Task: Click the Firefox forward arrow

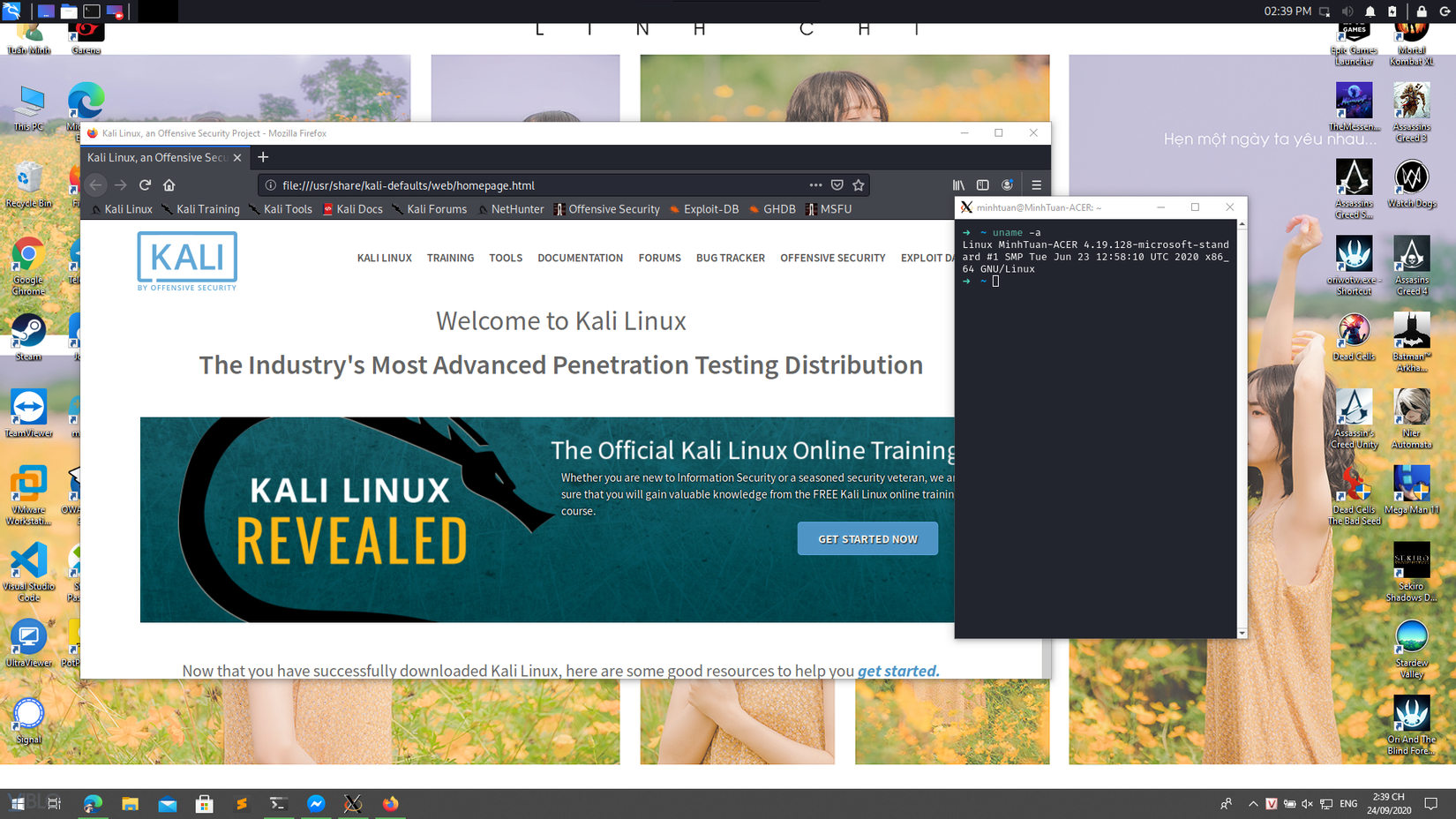Action: [x=121, y=185]
